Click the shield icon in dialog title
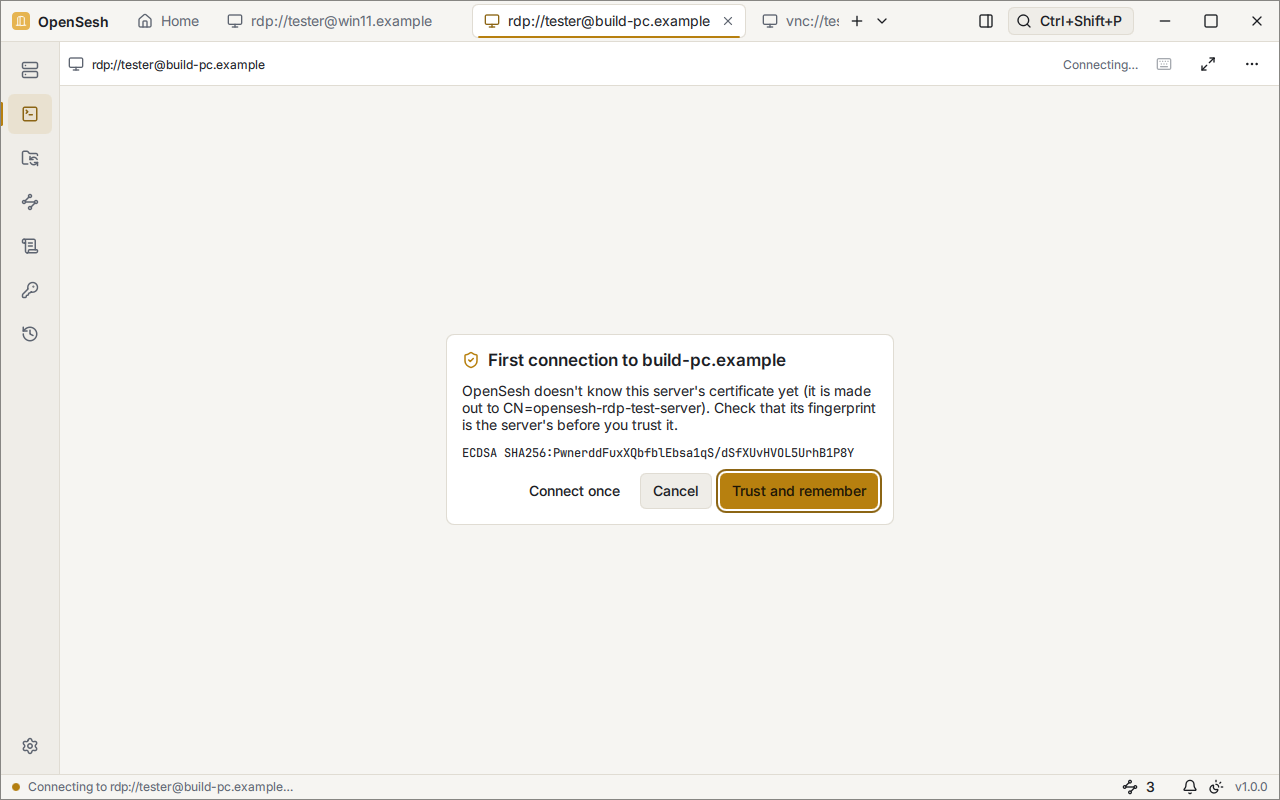The height and width of the screenshot is (800, 1280). click(471, 360)
